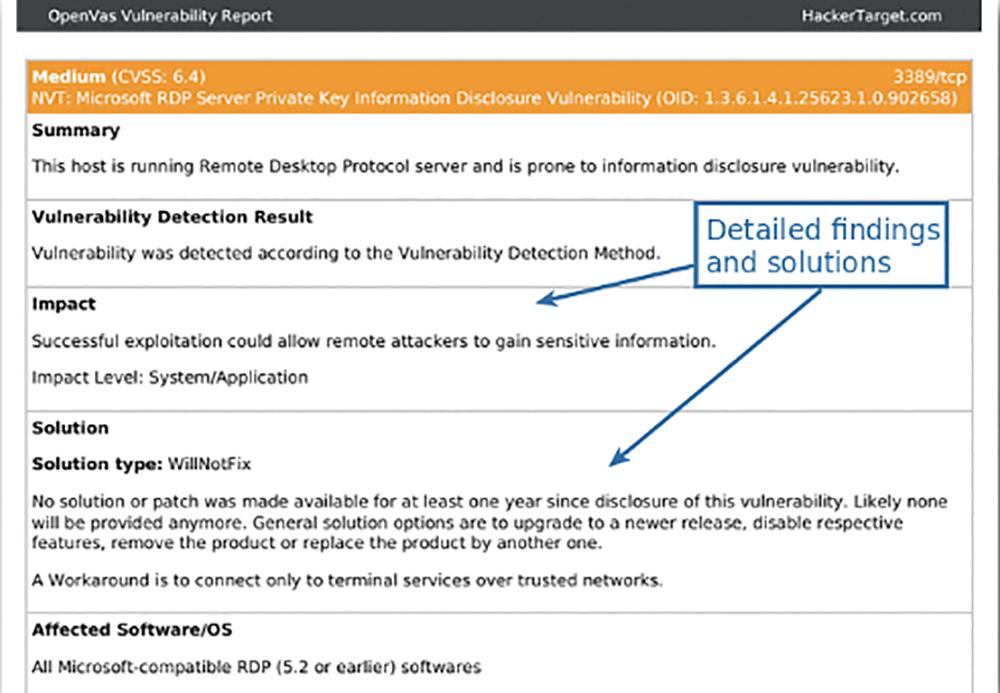Select the Workaround trusted networks sentence
This screenshot has height=693, width=1000.
348,581
